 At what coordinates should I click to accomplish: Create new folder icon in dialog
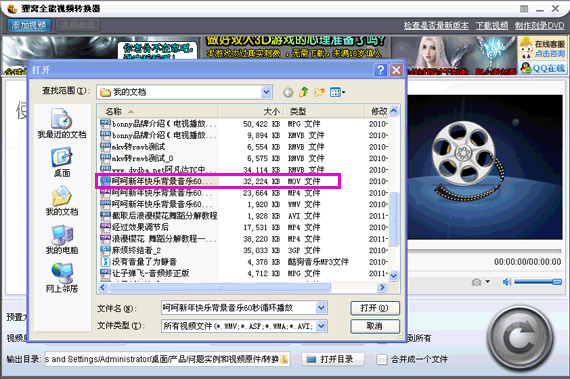pos(319,92)
